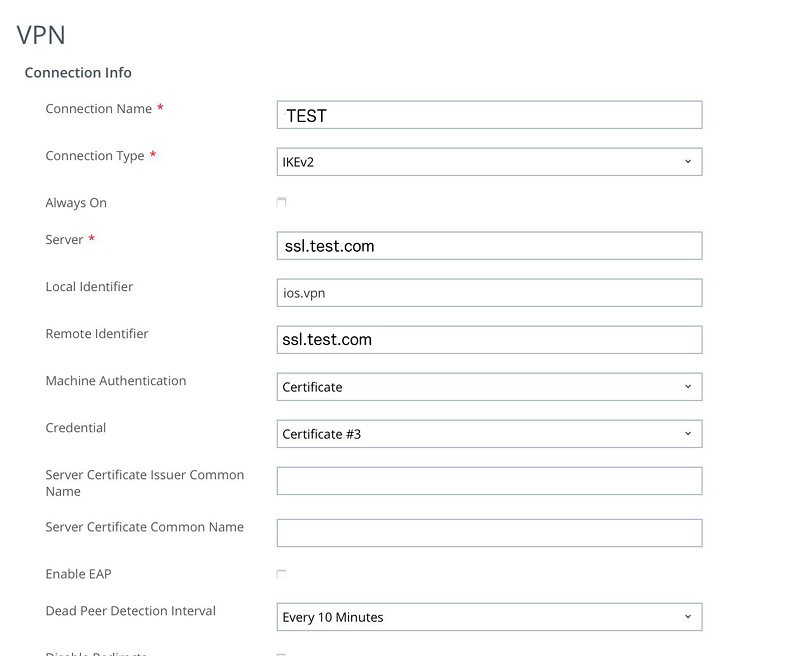Click the Server Certificate Issuer Common Name field
Image resolution: width=800 pixels, height=656 pixels.
(489, 481)
